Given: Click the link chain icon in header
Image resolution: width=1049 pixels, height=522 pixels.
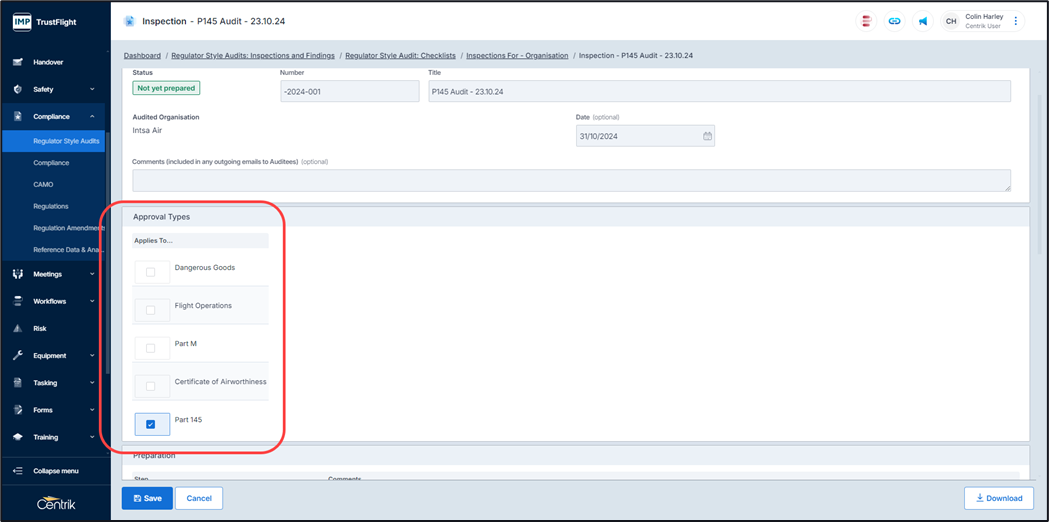Looking at the screenshot, I should 894,21.
